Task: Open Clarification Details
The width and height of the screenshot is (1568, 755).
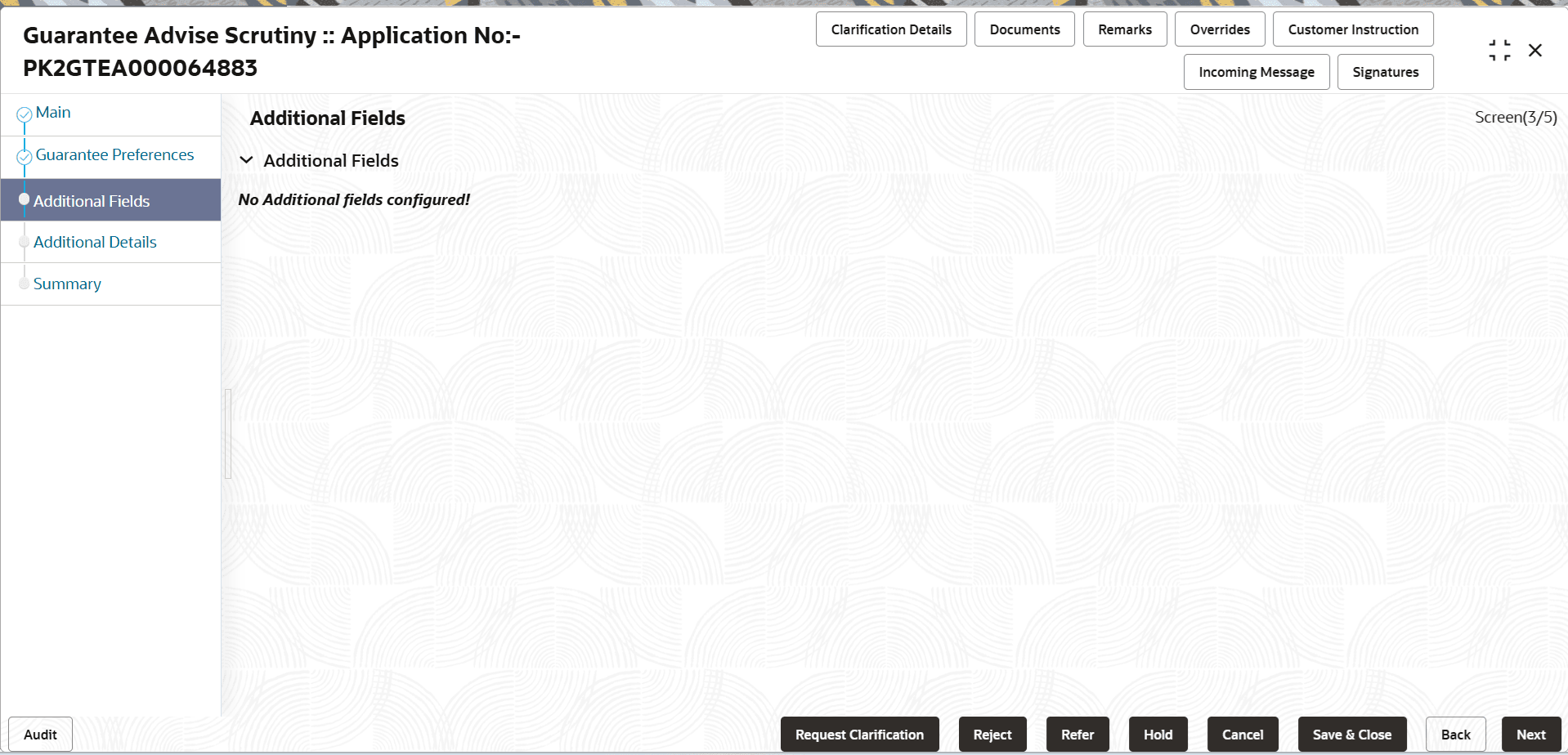Action: pyautogui.click(x=890, y=29)
